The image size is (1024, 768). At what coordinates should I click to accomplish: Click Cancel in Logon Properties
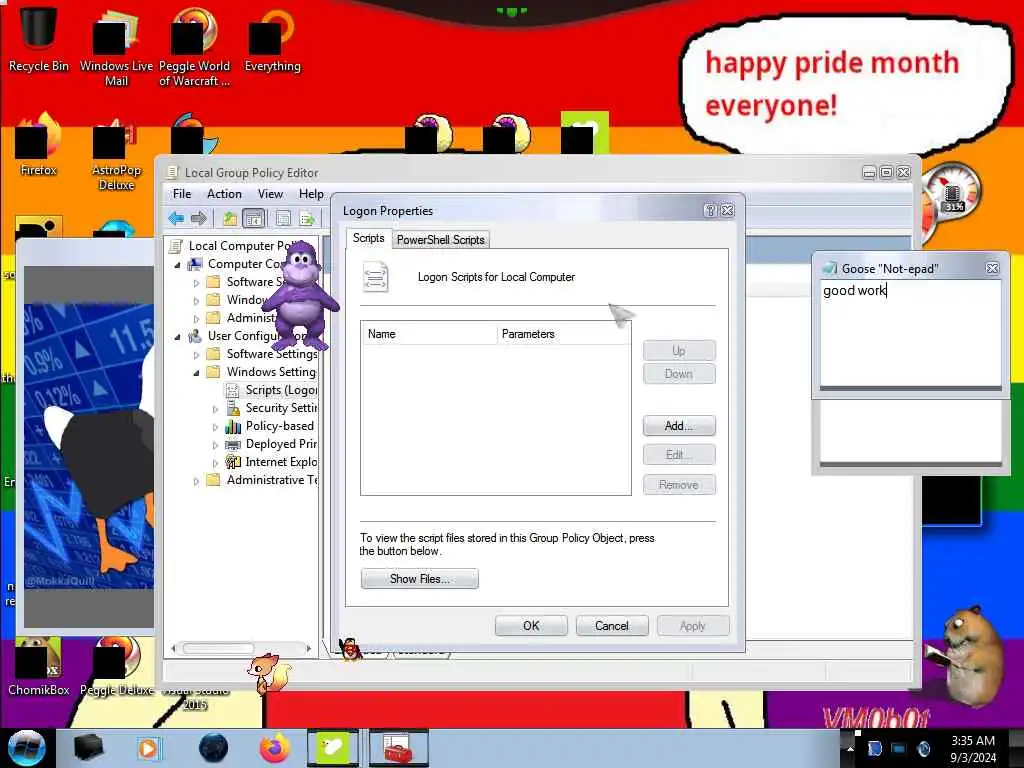point(612,626)
